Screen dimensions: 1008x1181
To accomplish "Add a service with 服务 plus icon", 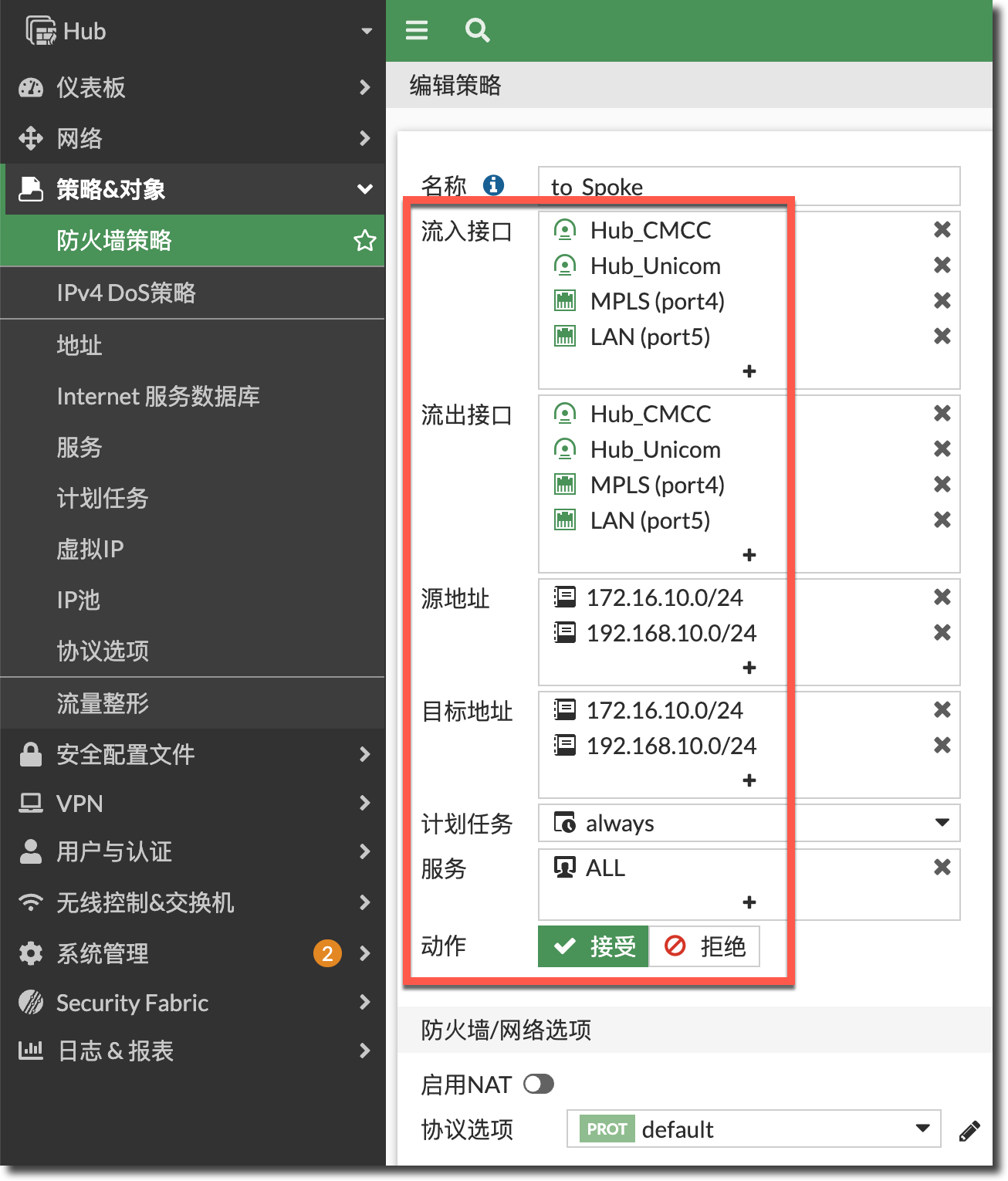I will point(749,902).
